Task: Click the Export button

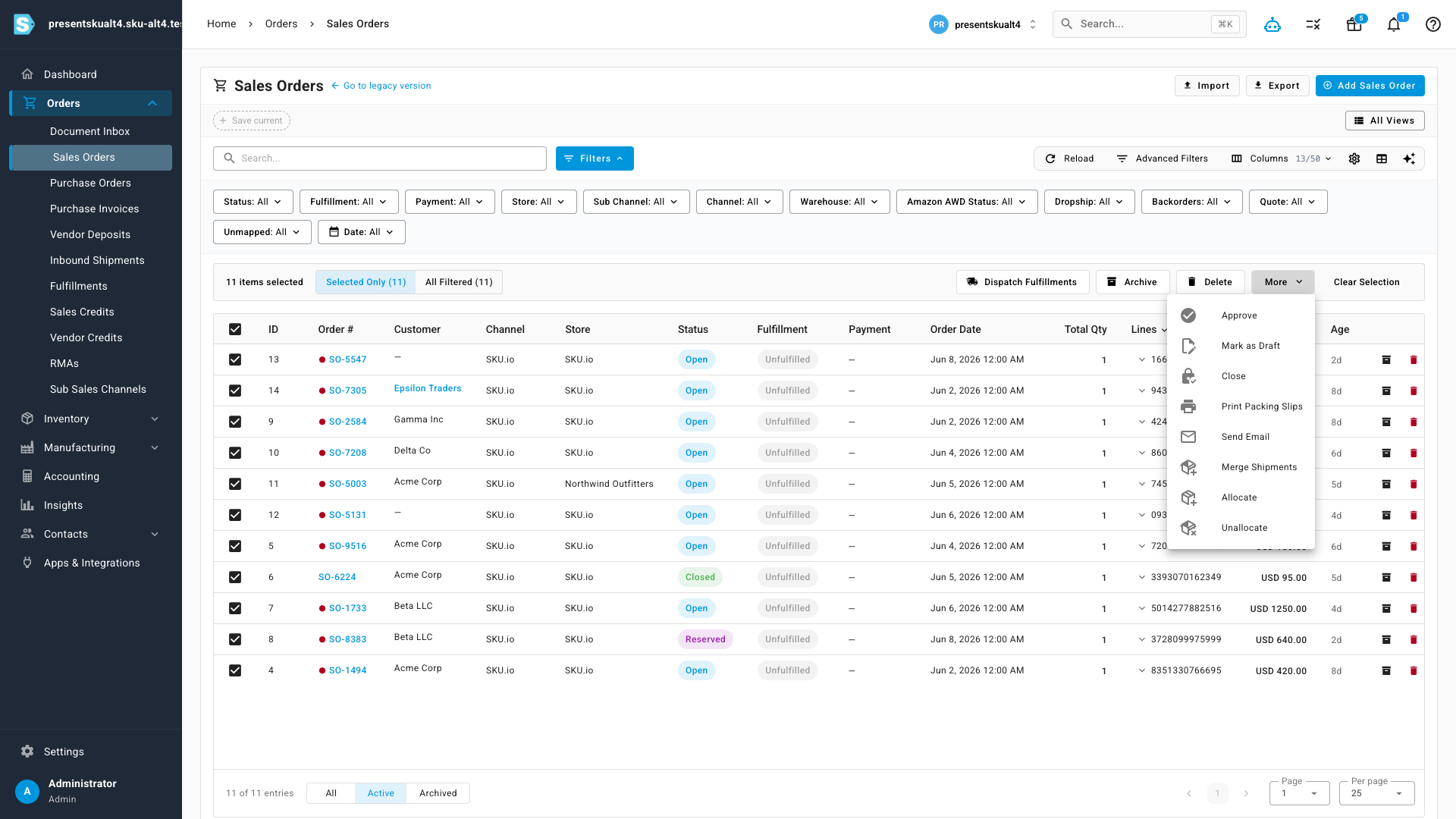Action: click(x=1278, y=86)
